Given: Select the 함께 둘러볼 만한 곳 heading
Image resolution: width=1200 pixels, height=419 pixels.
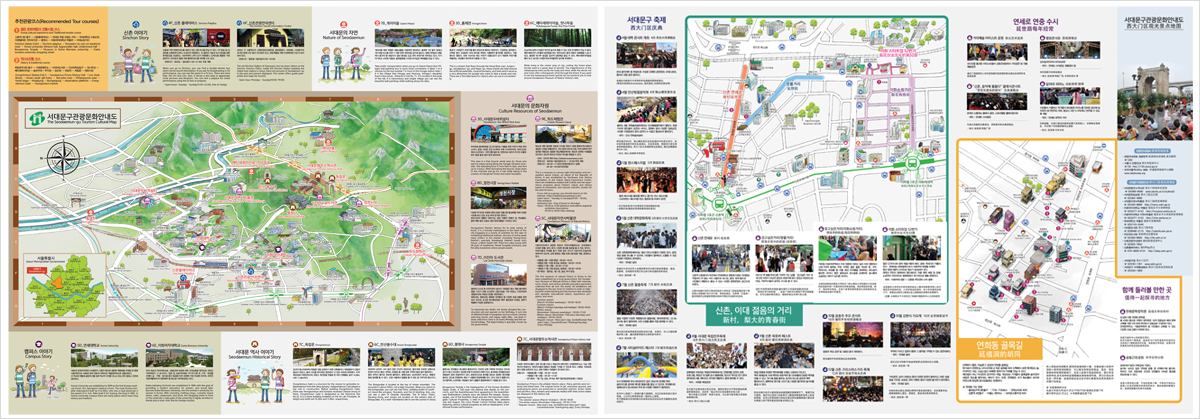Looking at the screenshot, I should (1146, 290).
